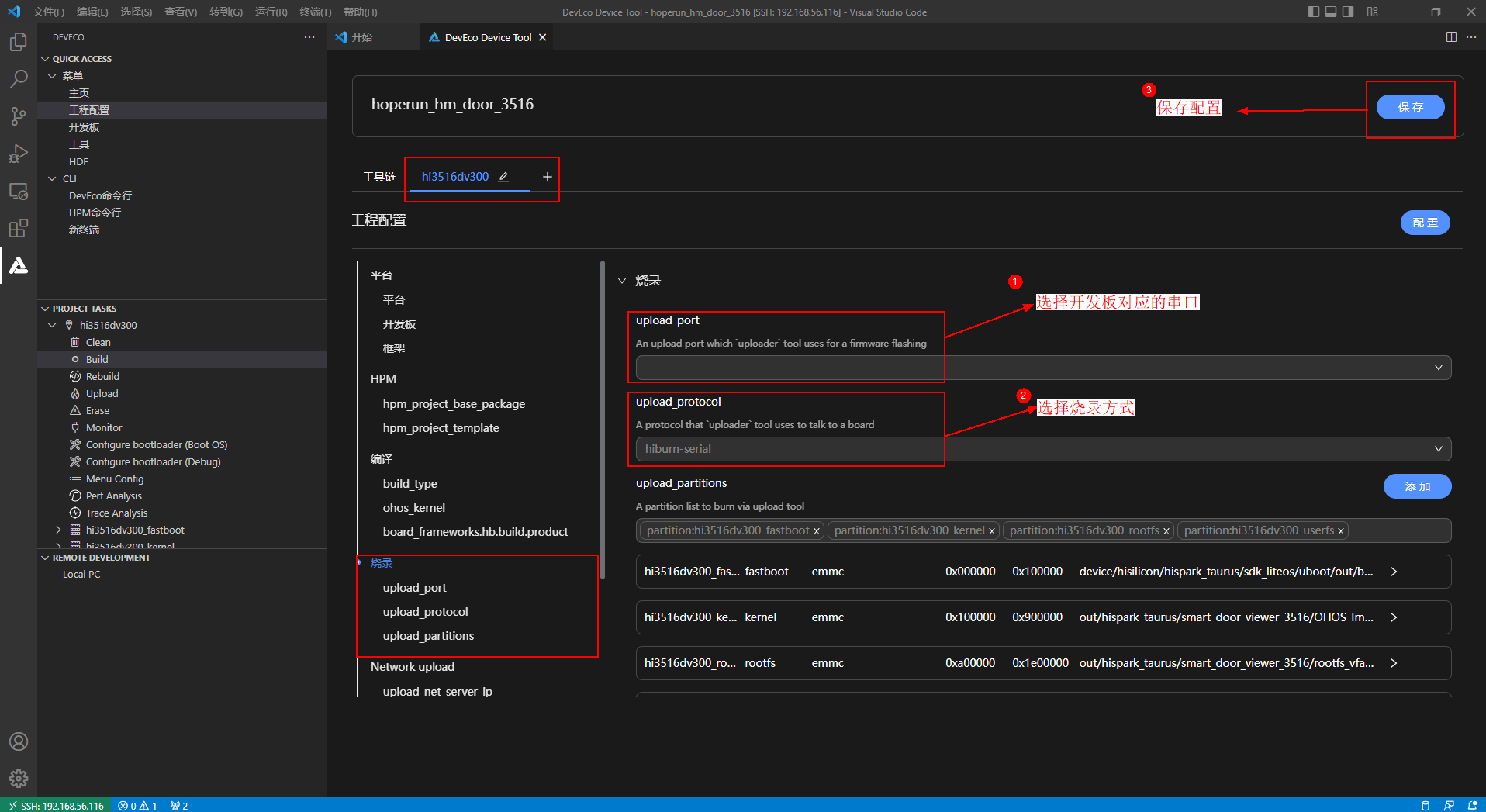
Task: Click the 保存 save button
Action: (1410, 107)
